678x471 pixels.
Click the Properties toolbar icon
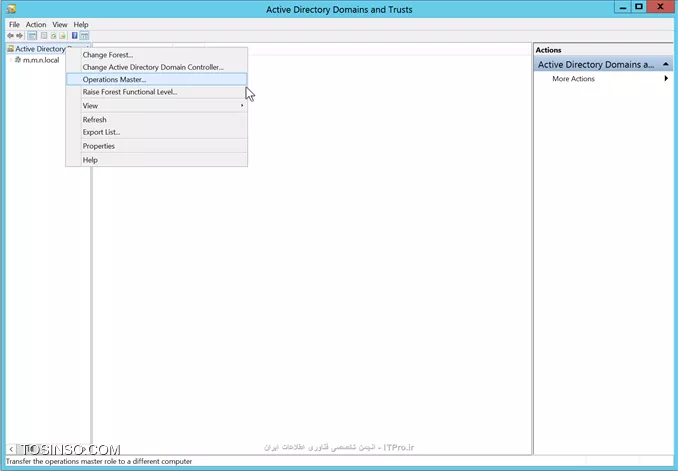point(44,35)
